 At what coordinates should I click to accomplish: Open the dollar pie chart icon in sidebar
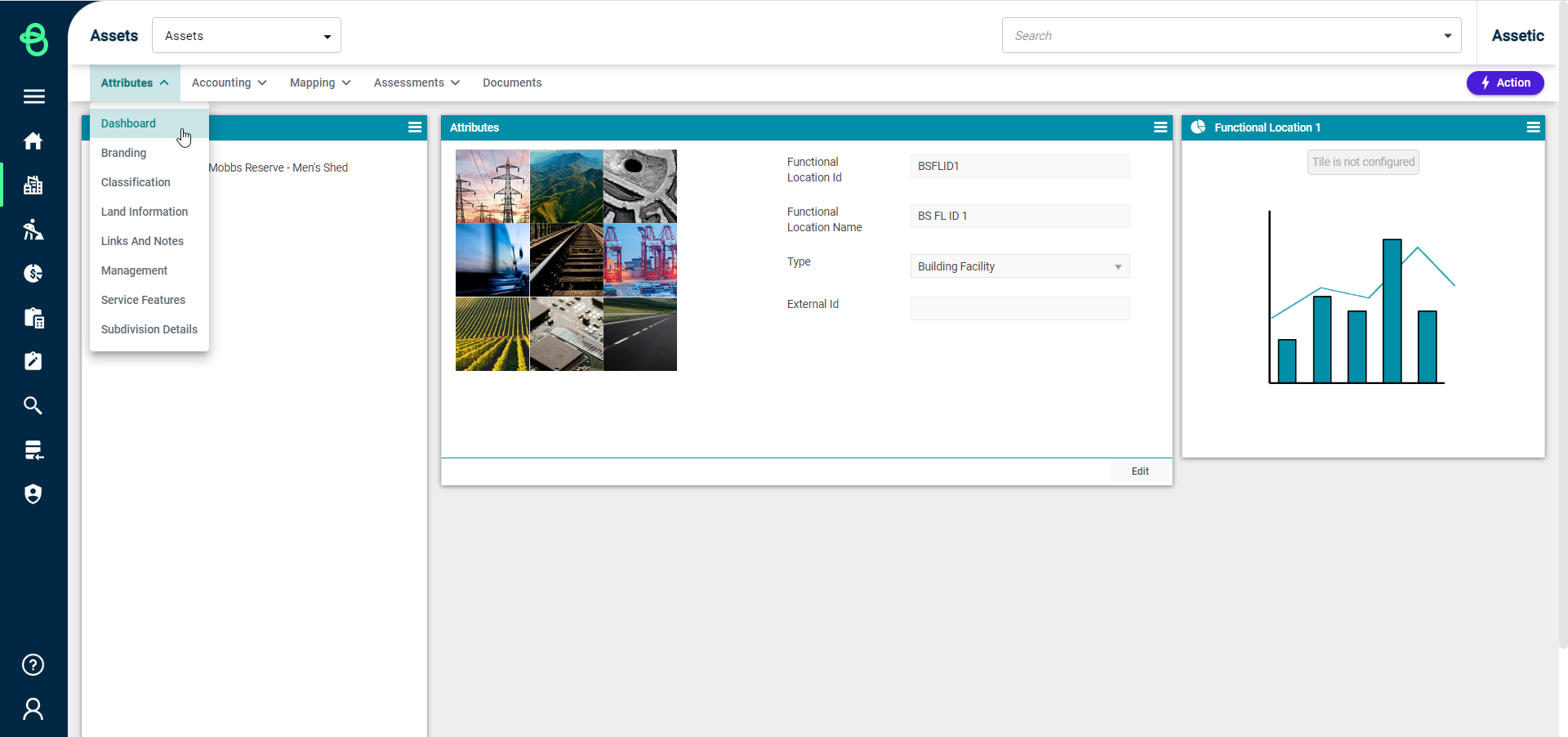point(33,273)
